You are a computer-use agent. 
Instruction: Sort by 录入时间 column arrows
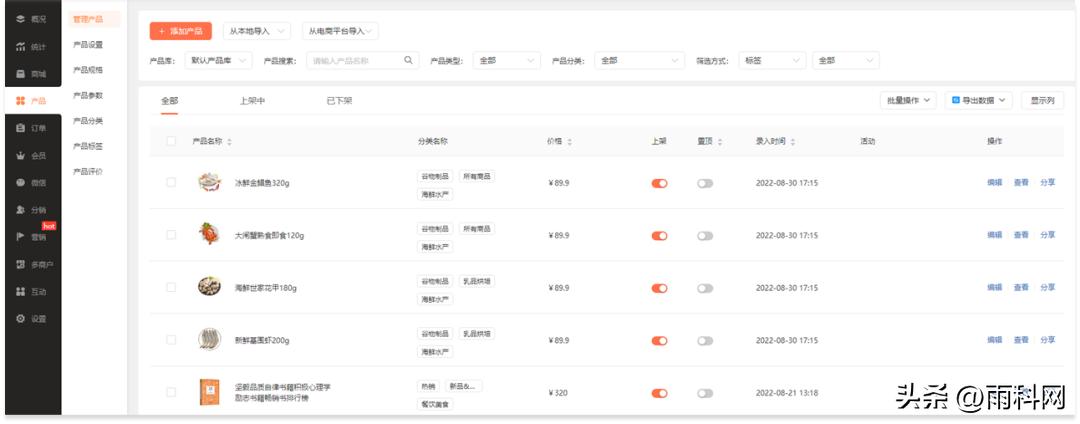click(x=793, y=142)
